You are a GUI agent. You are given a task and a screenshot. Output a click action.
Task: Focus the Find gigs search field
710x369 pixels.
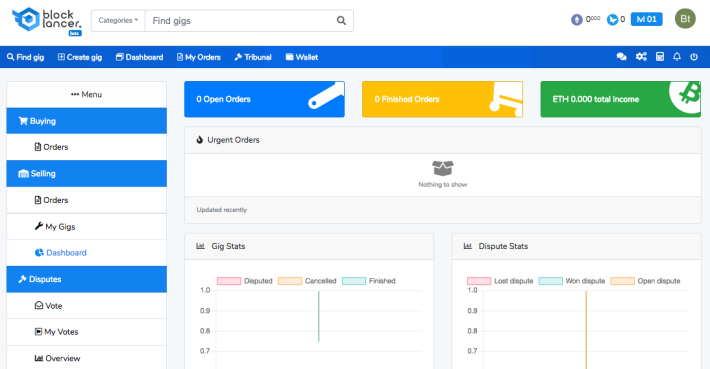(240, 21)
